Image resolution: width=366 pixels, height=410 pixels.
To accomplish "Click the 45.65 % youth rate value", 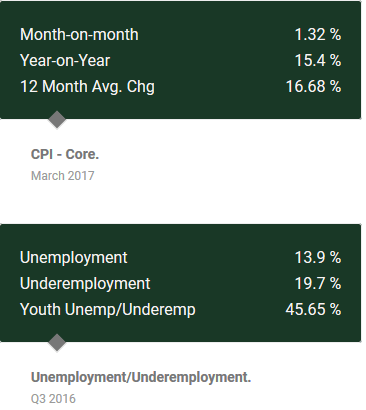I will tap(313, 310).
